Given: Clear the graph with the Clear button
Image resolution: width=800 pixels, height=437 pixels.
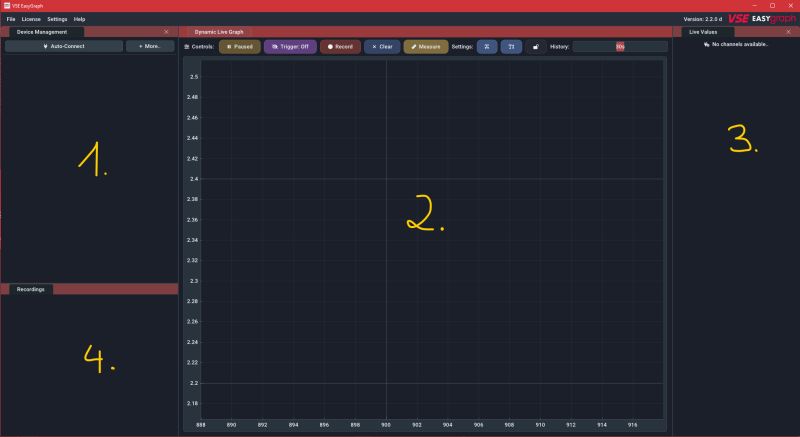Looking at the screenshot, I should point(382,46).
